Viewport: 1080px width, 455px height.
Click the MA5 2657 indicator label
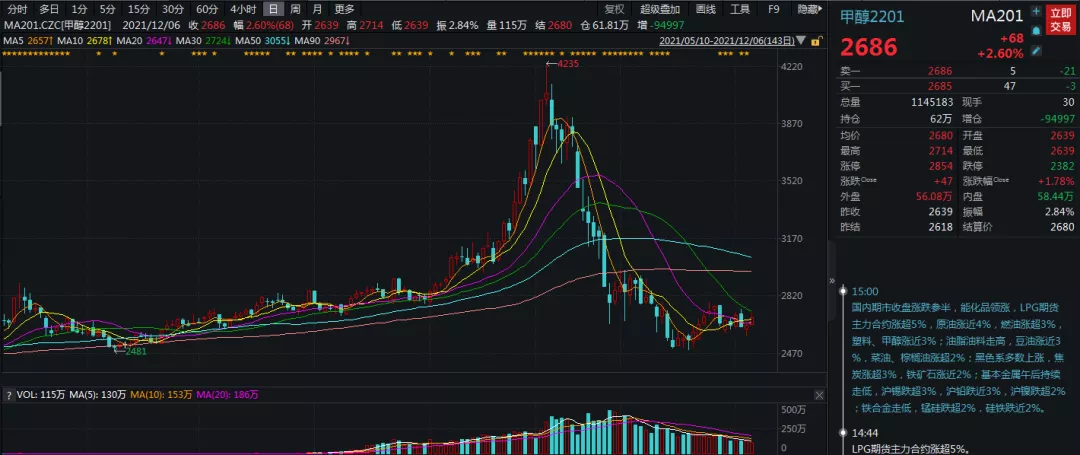28,41
